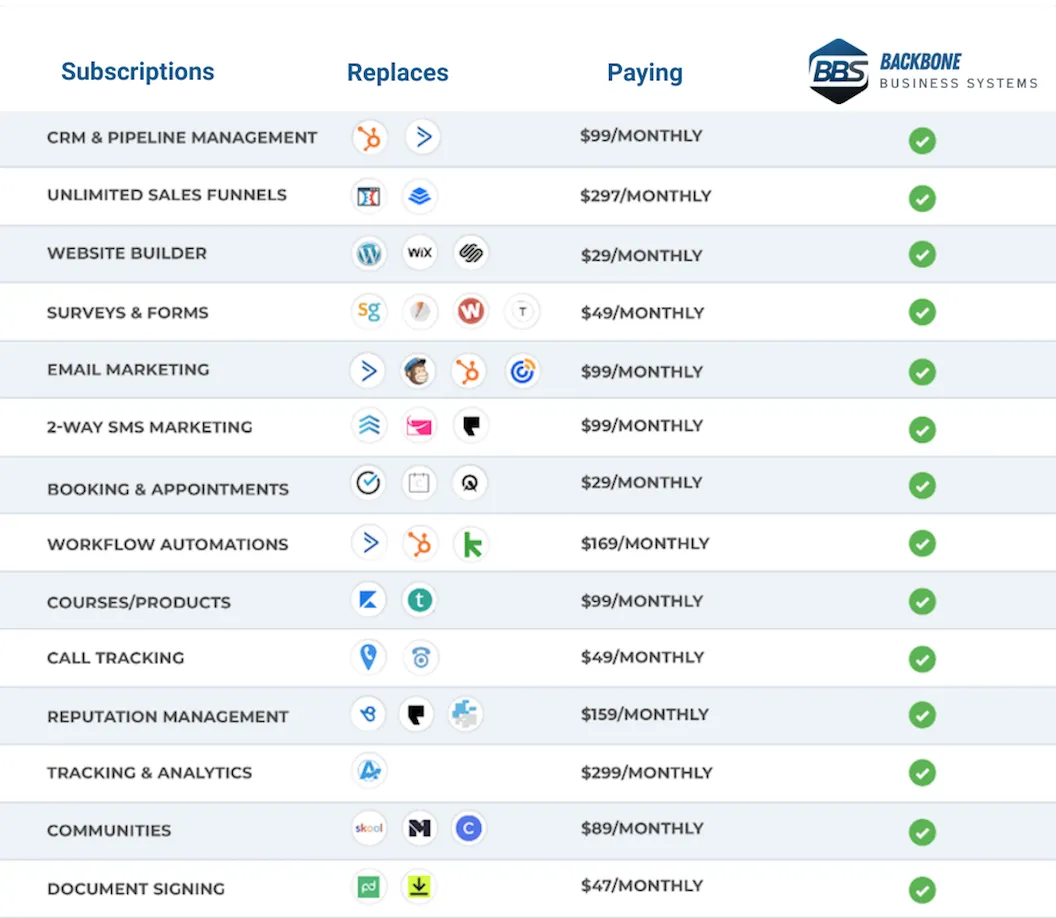
Task: Click the blue A icon in Tracking & Analytics row
Action: (x=370, y=771)
